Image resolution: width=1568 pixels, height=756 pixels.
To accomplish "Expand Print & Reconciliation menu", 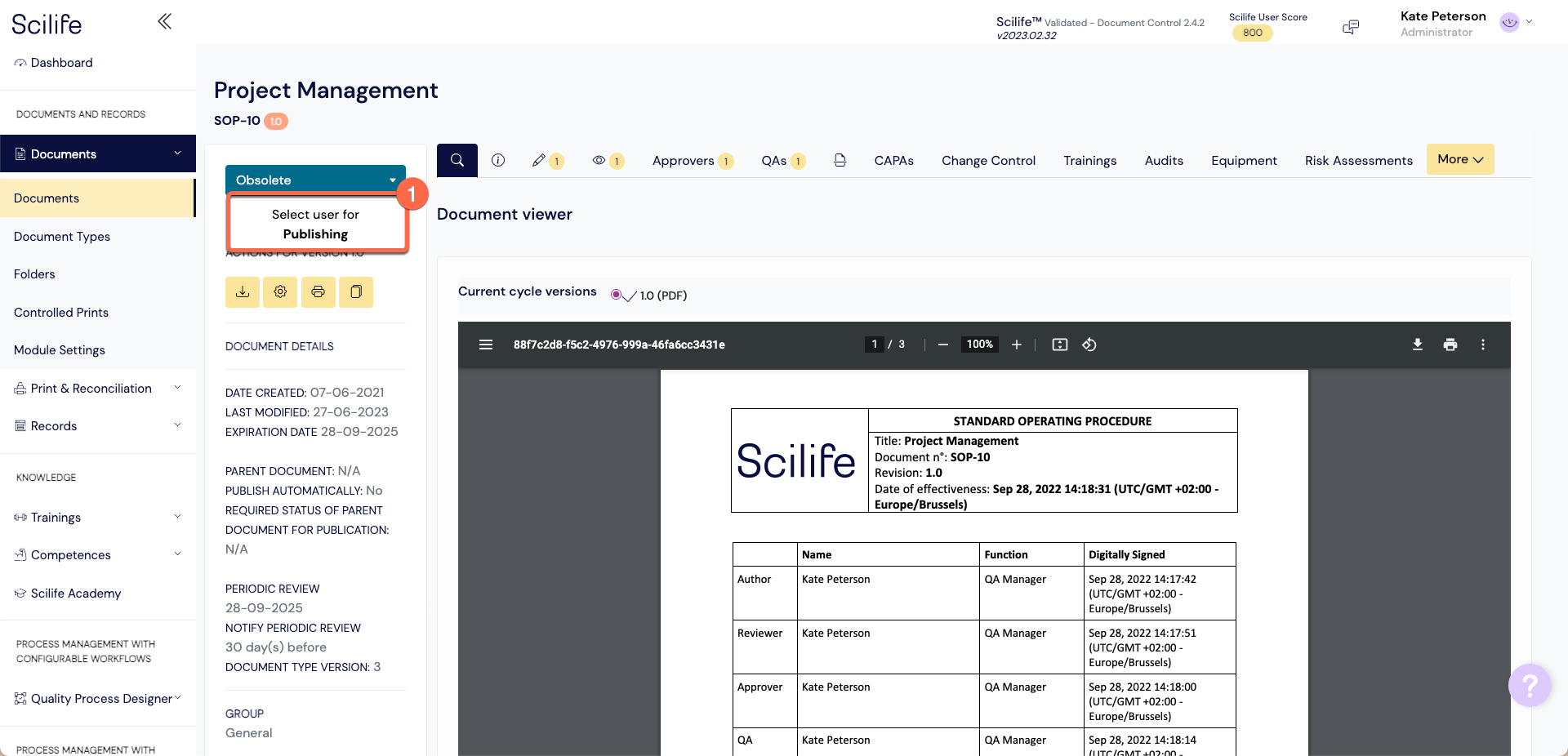I will tap(98, 389).
